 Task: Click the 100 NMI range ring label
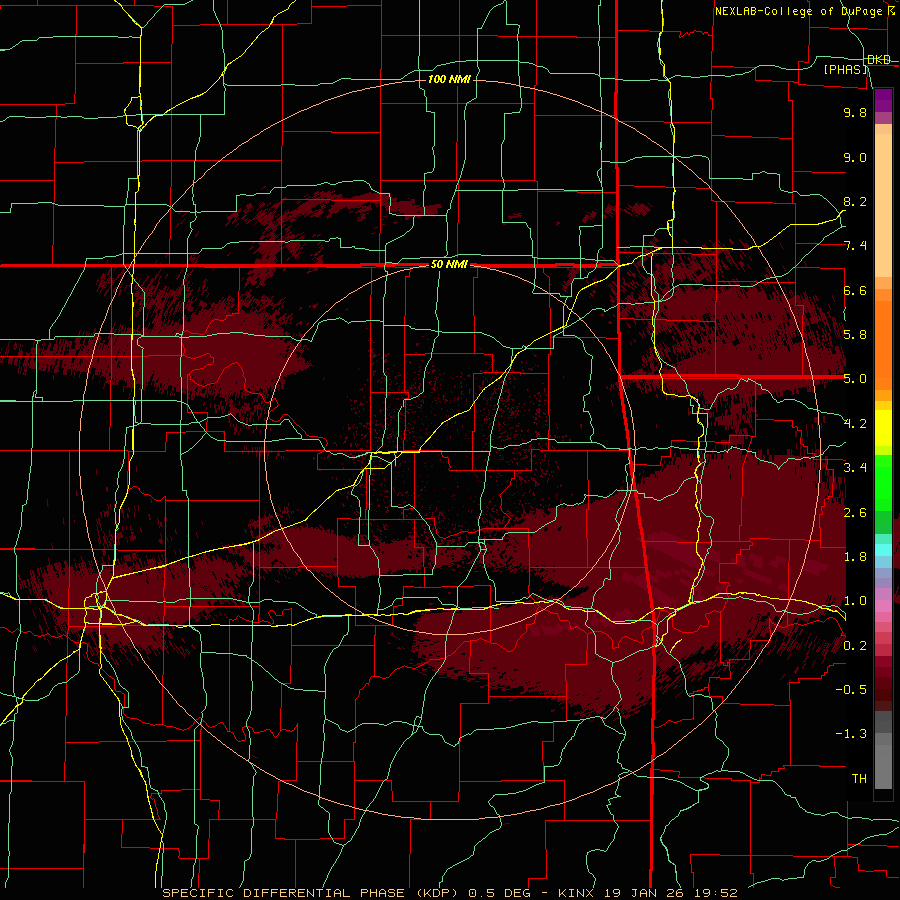(449, 79)
